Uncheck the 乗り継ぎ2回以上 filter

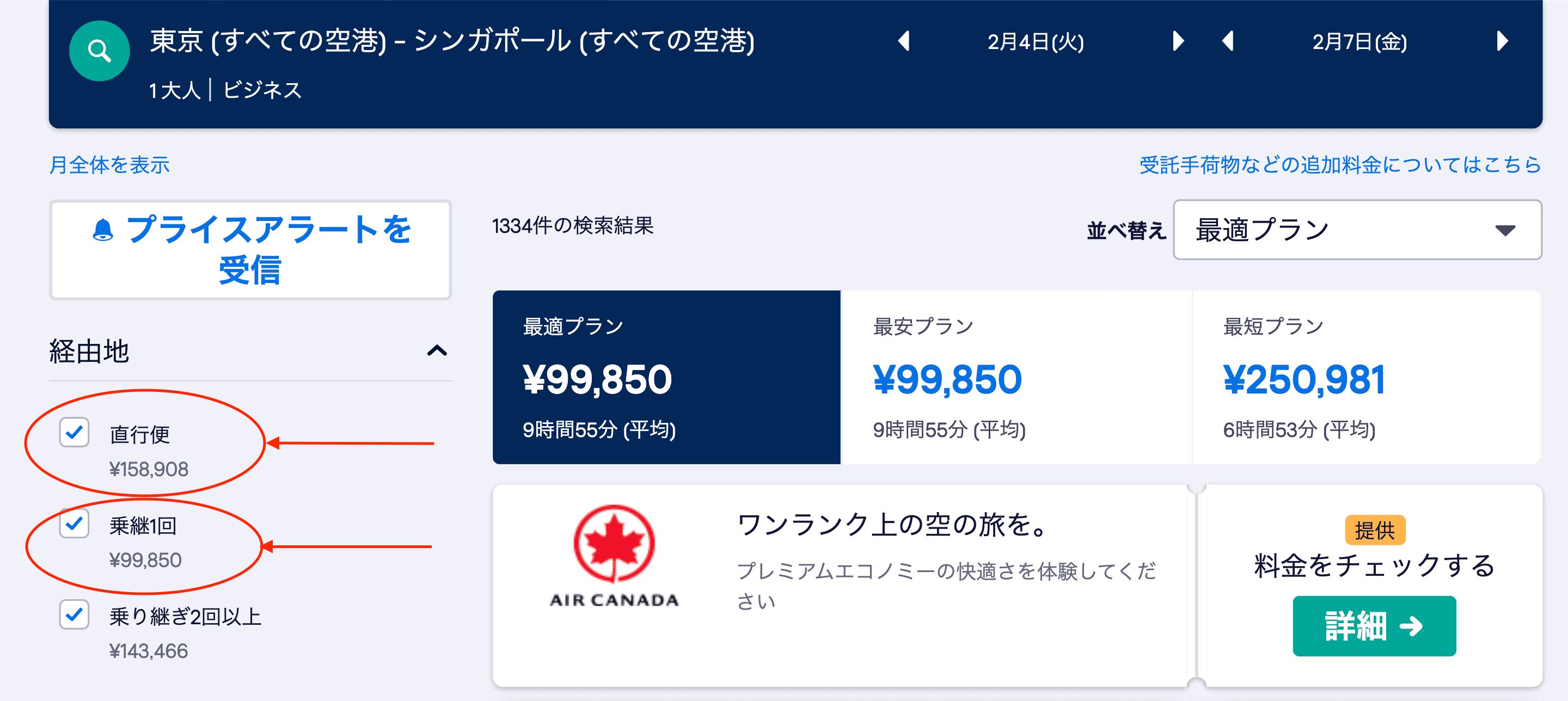point(73,616)
